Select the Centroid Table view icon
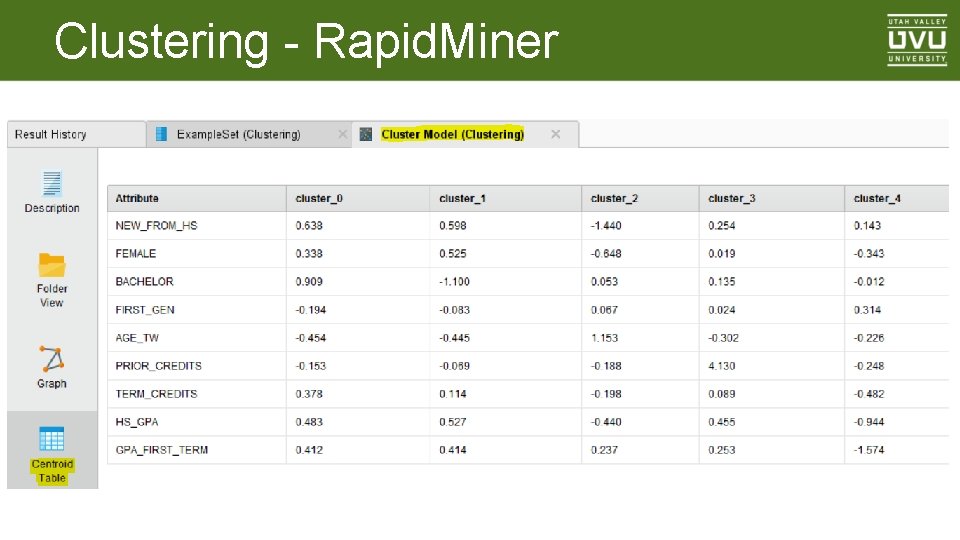Viewport: 960px width, 540px height. pyautogui.click(x=51, y=439)
